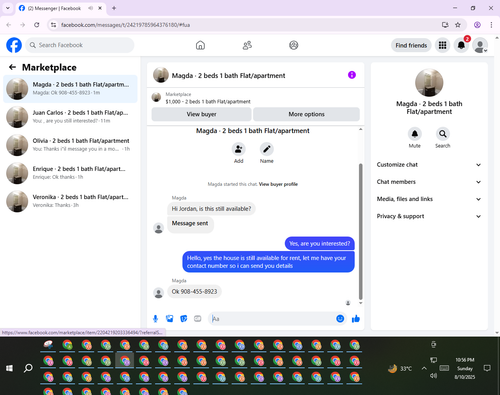Open the Facebook logo home link
Viewport: 500px width, 395px height.
pos(14,45)
